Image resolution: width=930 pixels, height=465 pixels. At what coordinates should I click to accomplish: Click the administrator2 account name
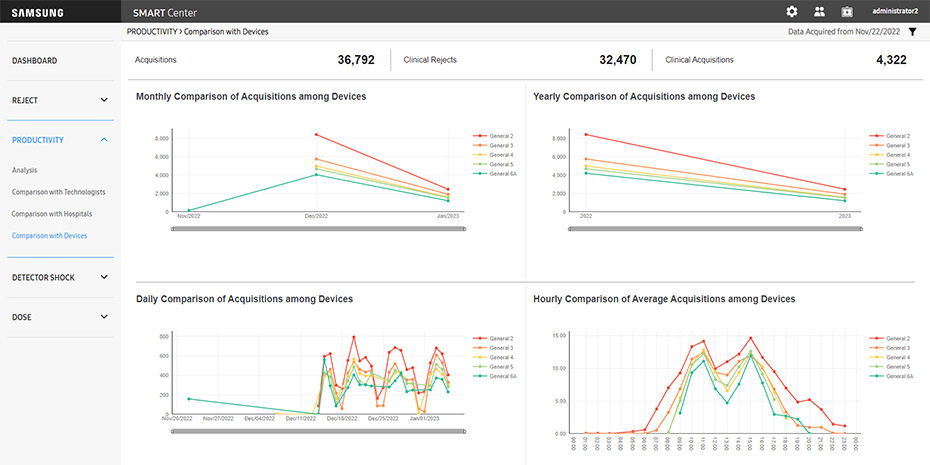point(895,11)
